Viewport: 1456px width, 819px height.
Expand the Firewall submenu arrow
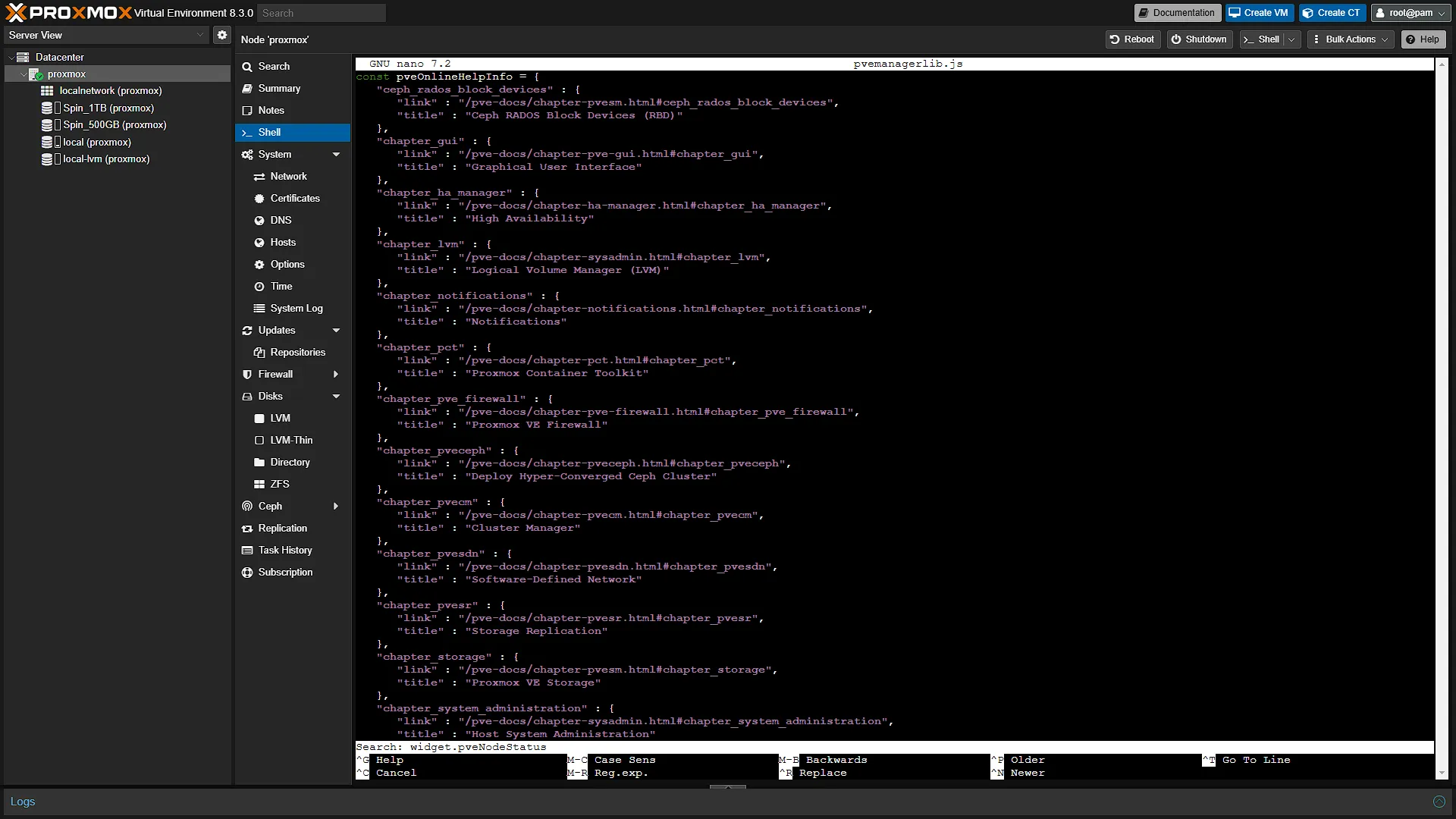pos(336,375)
